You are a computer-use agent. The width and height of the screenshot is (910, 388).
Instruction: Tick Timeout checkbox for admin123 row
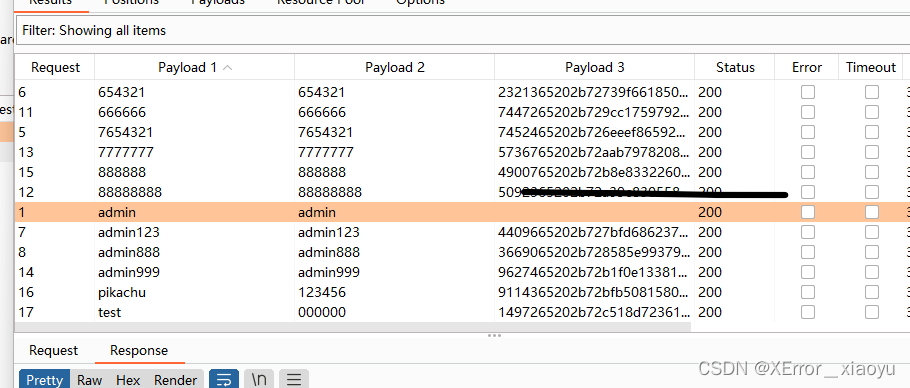coord(872,232)
